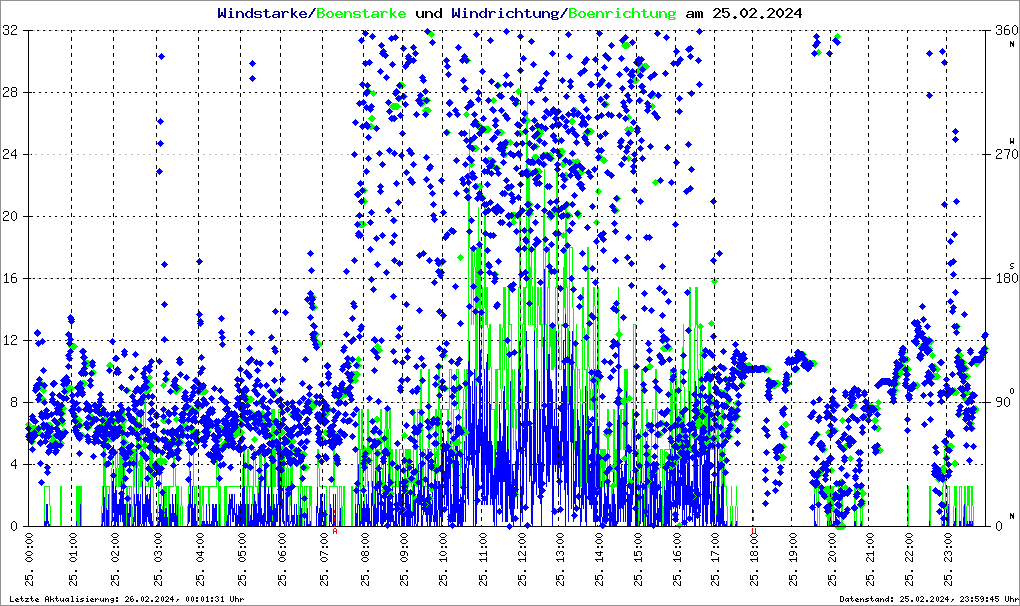Click the 07:00 time axis label
Screen dimensions: 1020x606
pyautogui.click(x=325, y=559)
